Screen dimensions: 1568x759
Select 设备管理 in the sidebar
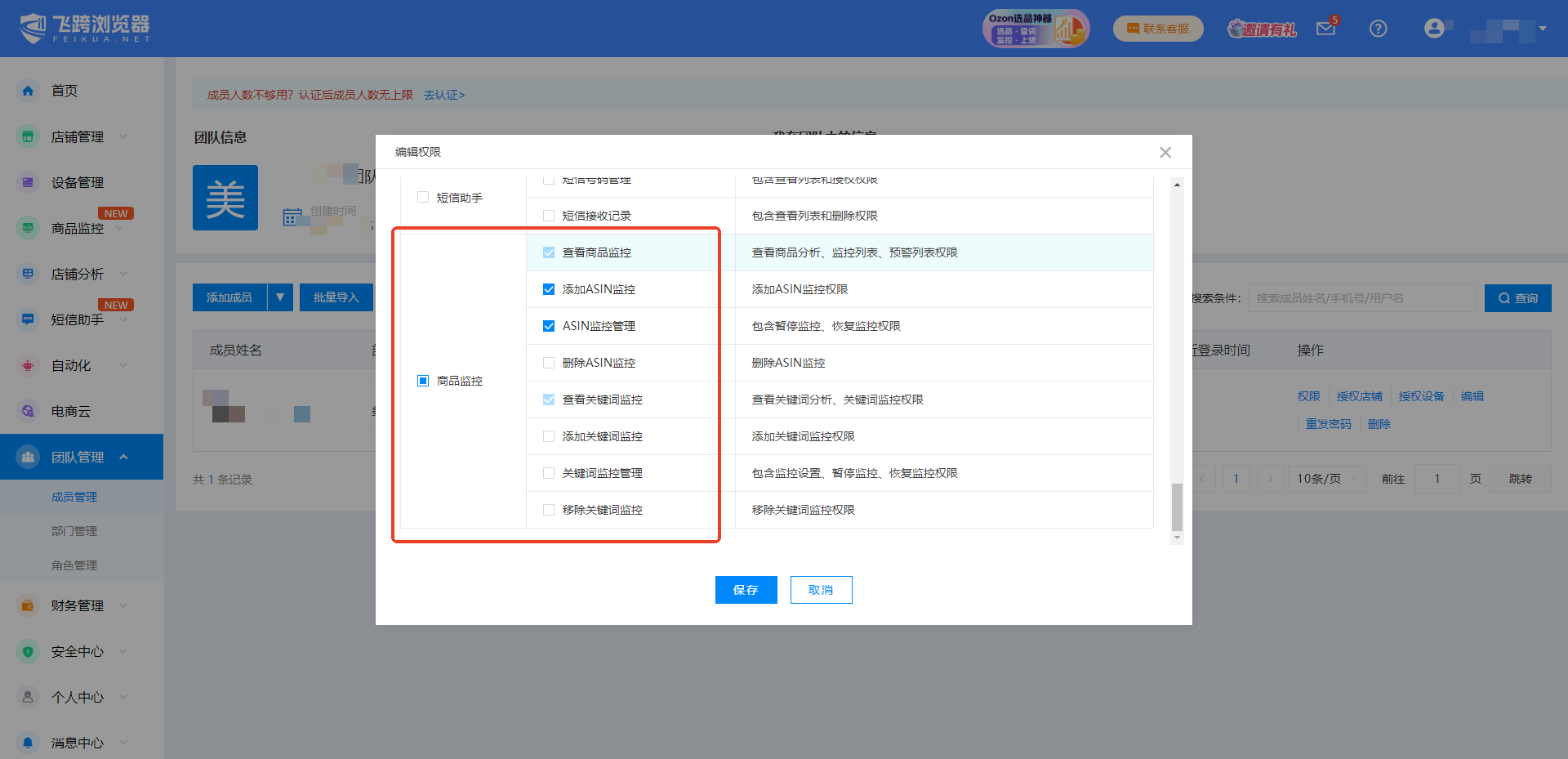78,181
